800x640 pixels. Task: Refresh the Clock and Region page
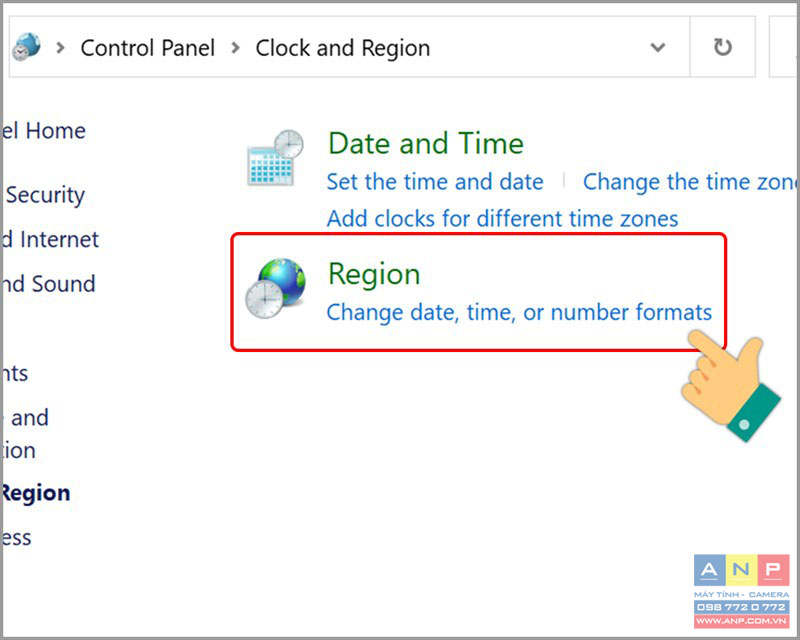(x=722, y=47)
